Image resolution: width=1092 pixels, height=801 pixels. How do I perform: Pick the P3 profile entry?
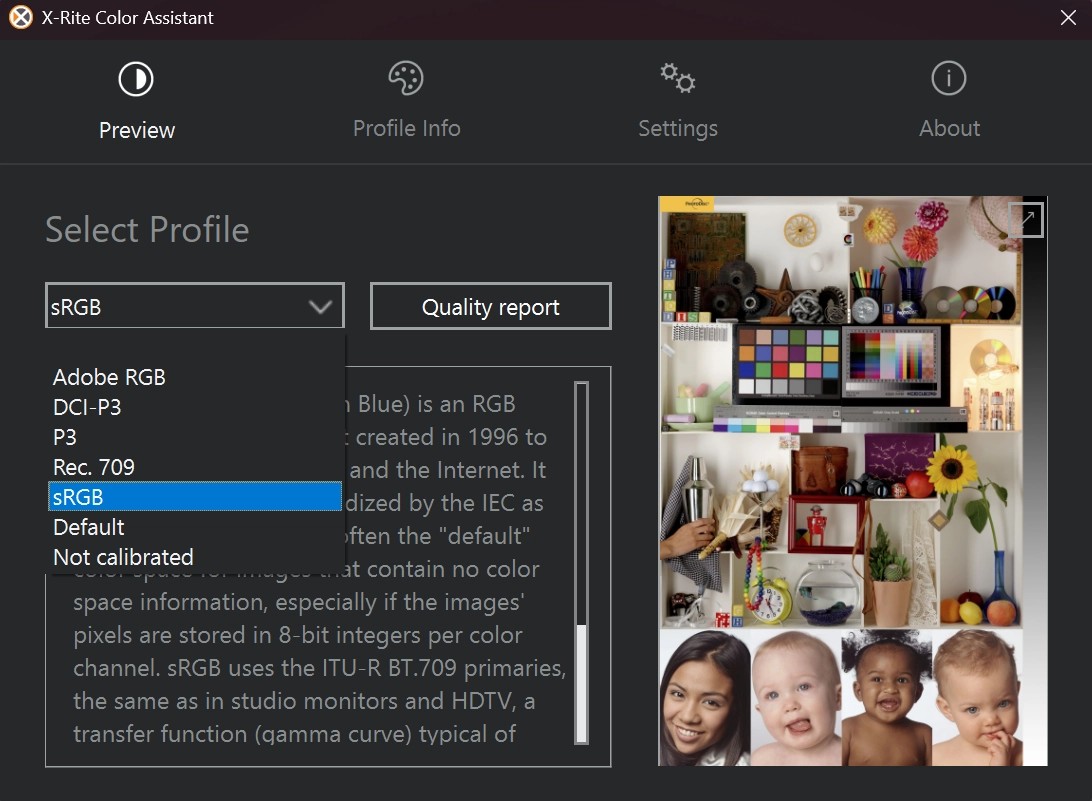click(65, 437)
